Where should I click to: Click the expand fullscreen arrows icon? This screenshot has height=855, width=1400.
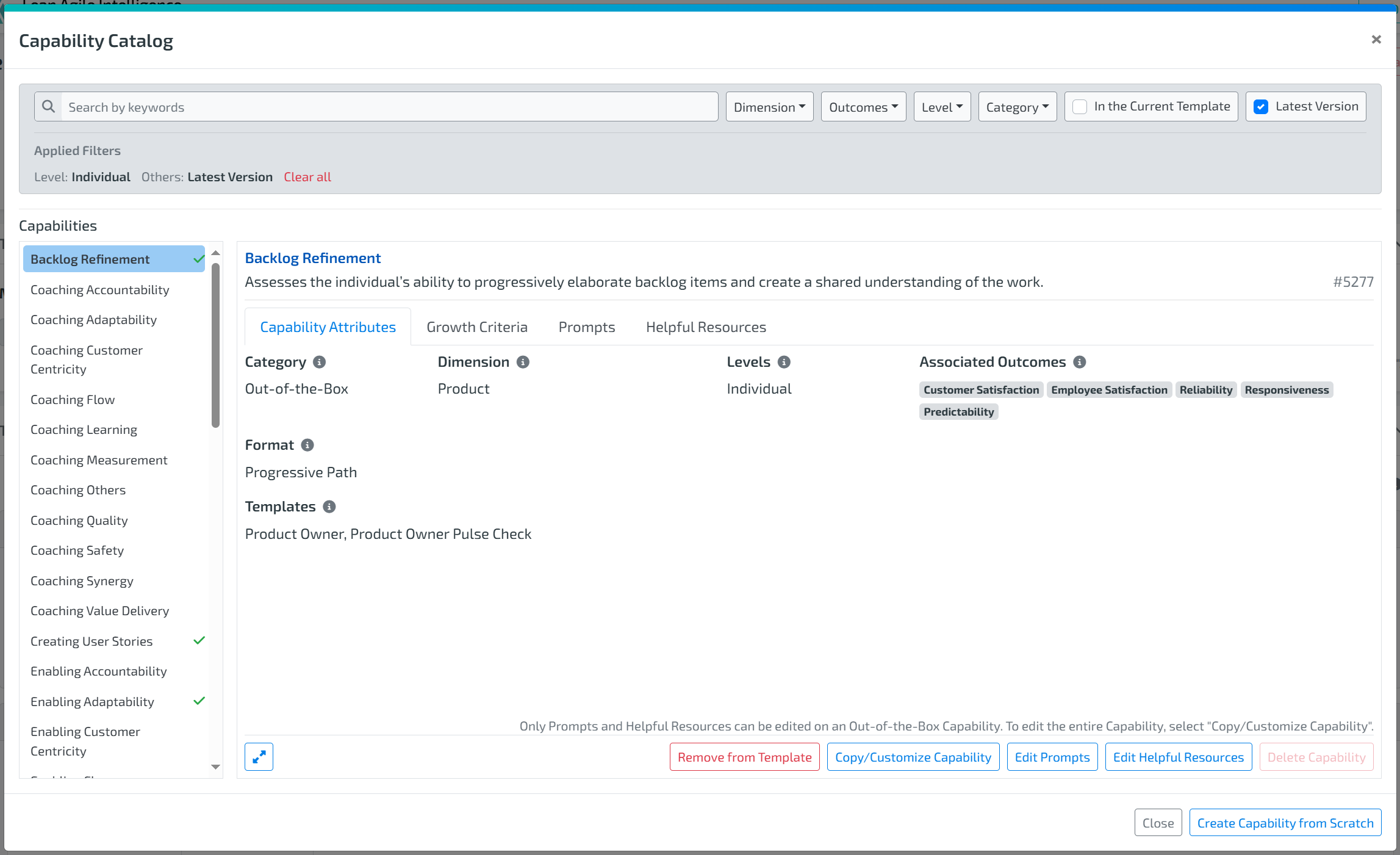[259, 757]
